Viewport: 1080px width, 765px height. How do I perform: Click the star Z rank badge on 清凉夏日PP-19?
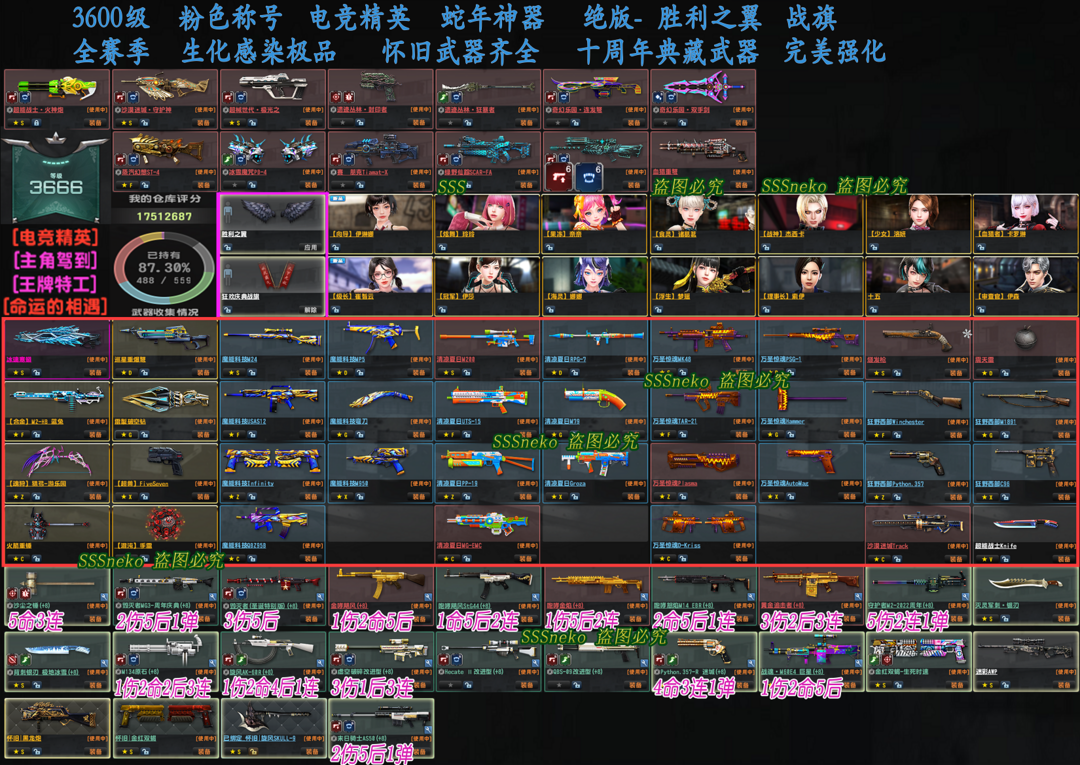tap(448, 496)
